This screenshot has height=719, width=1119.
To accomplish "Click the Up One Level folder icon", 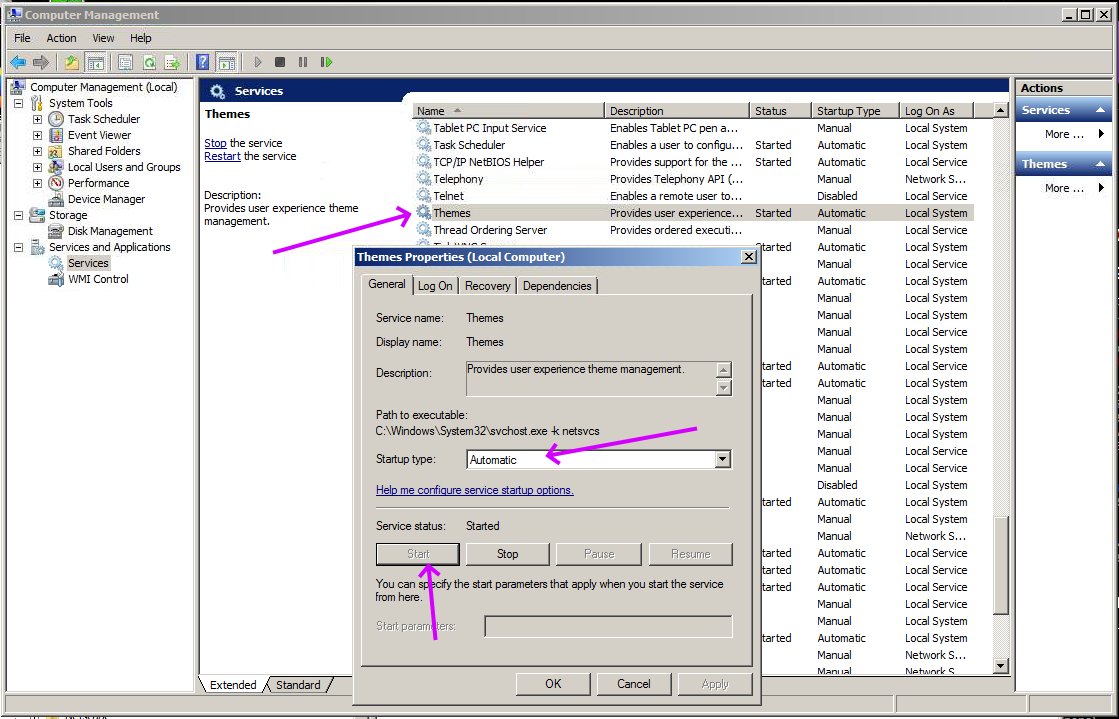I will point(72,62).
